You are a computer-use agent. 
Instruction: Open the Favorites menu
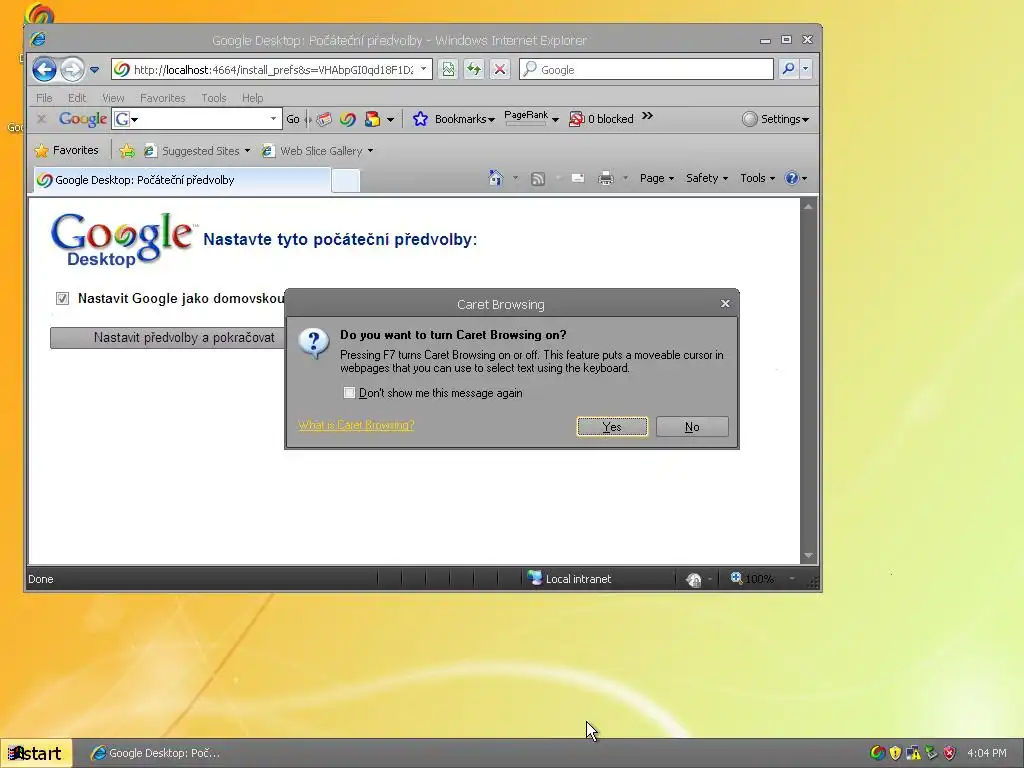[x=163, y=98]
